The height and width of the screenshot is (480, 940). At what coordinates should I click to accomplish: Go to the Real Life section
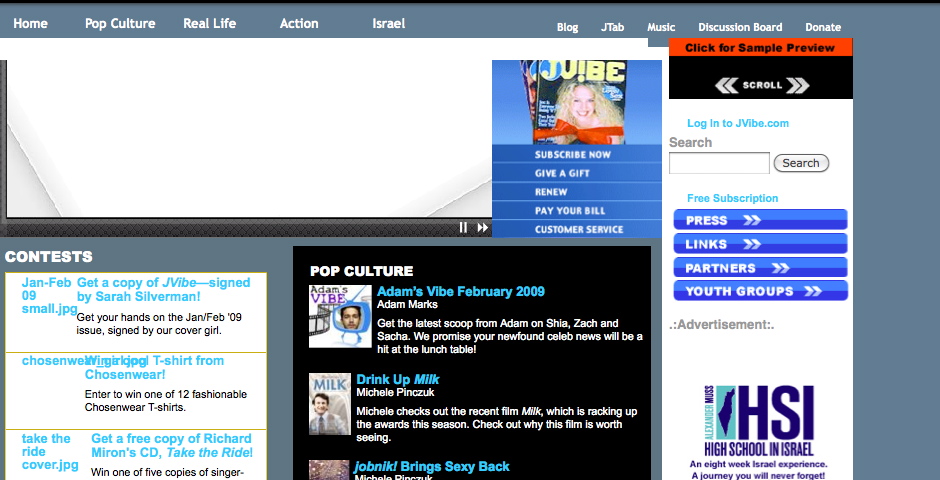click(210, 23)
